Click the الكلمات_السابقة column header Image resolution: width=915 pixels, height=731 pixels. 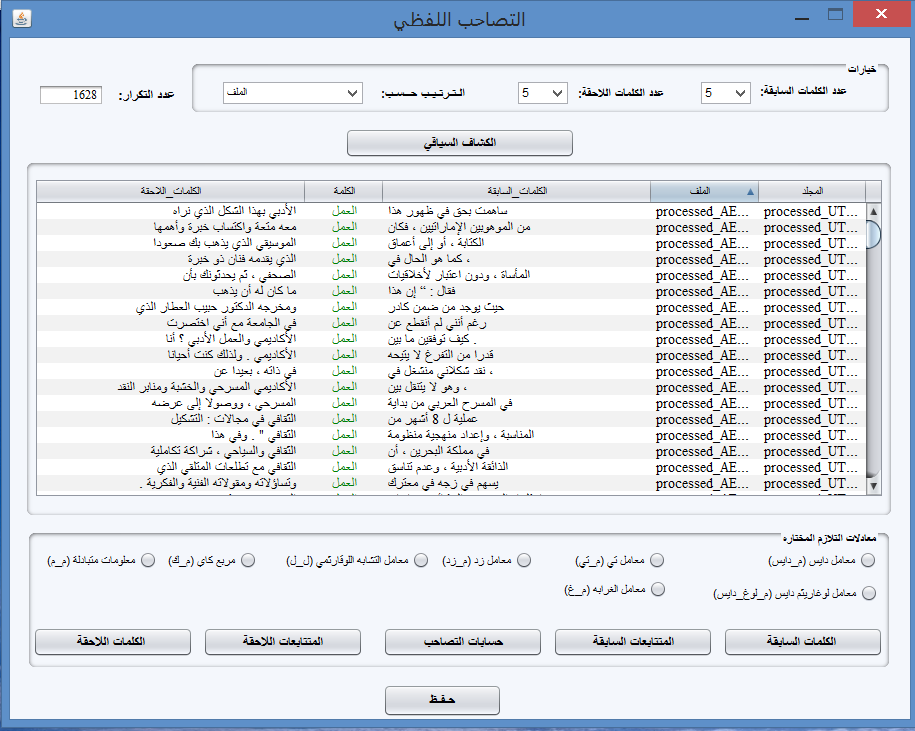click(x=516, y=191)
